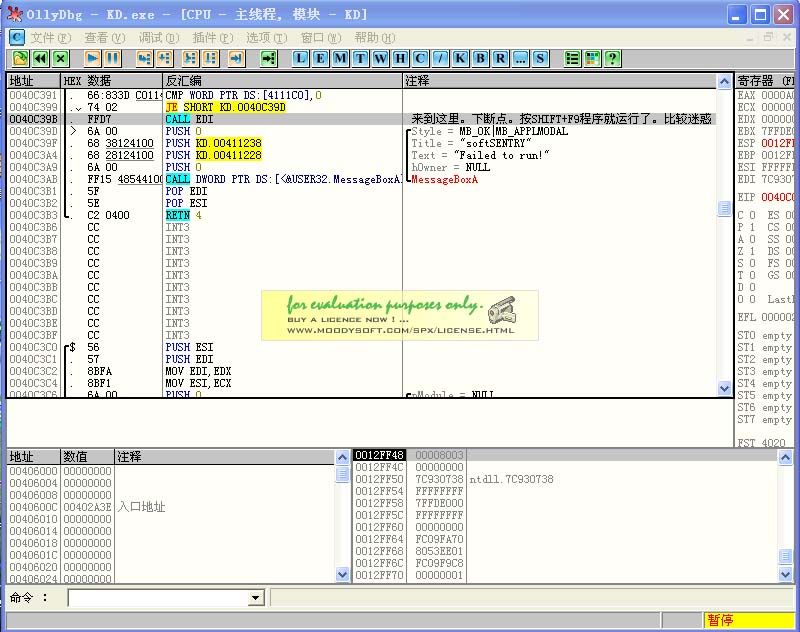The height and width of the screenshot is (632, 800).
Task: Click the Step over toolbar icon
Action: click(x=164, y=59)
